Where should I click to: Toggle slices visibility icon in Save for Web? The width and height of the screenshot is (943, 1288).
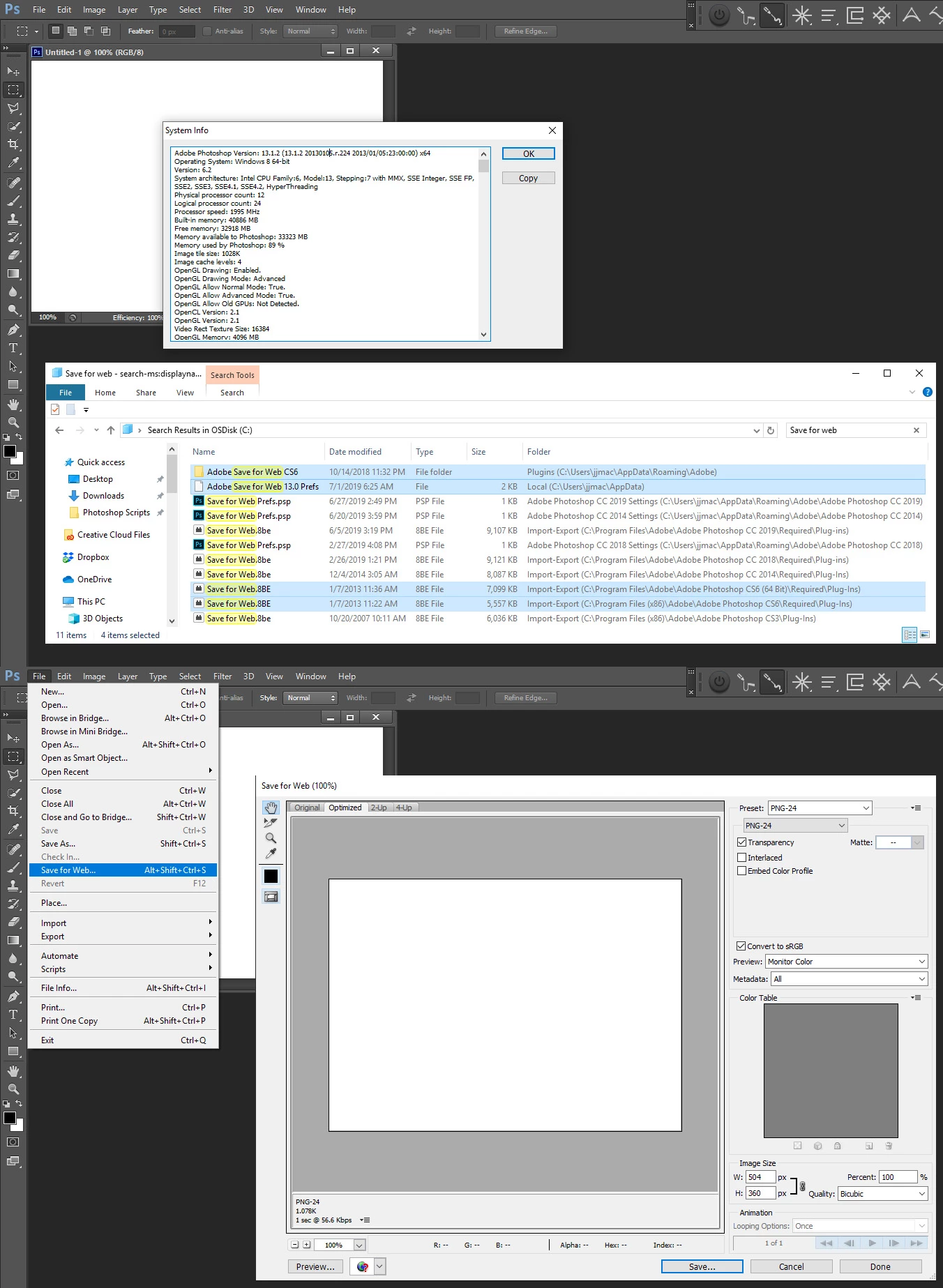click(x=271, y=897)
